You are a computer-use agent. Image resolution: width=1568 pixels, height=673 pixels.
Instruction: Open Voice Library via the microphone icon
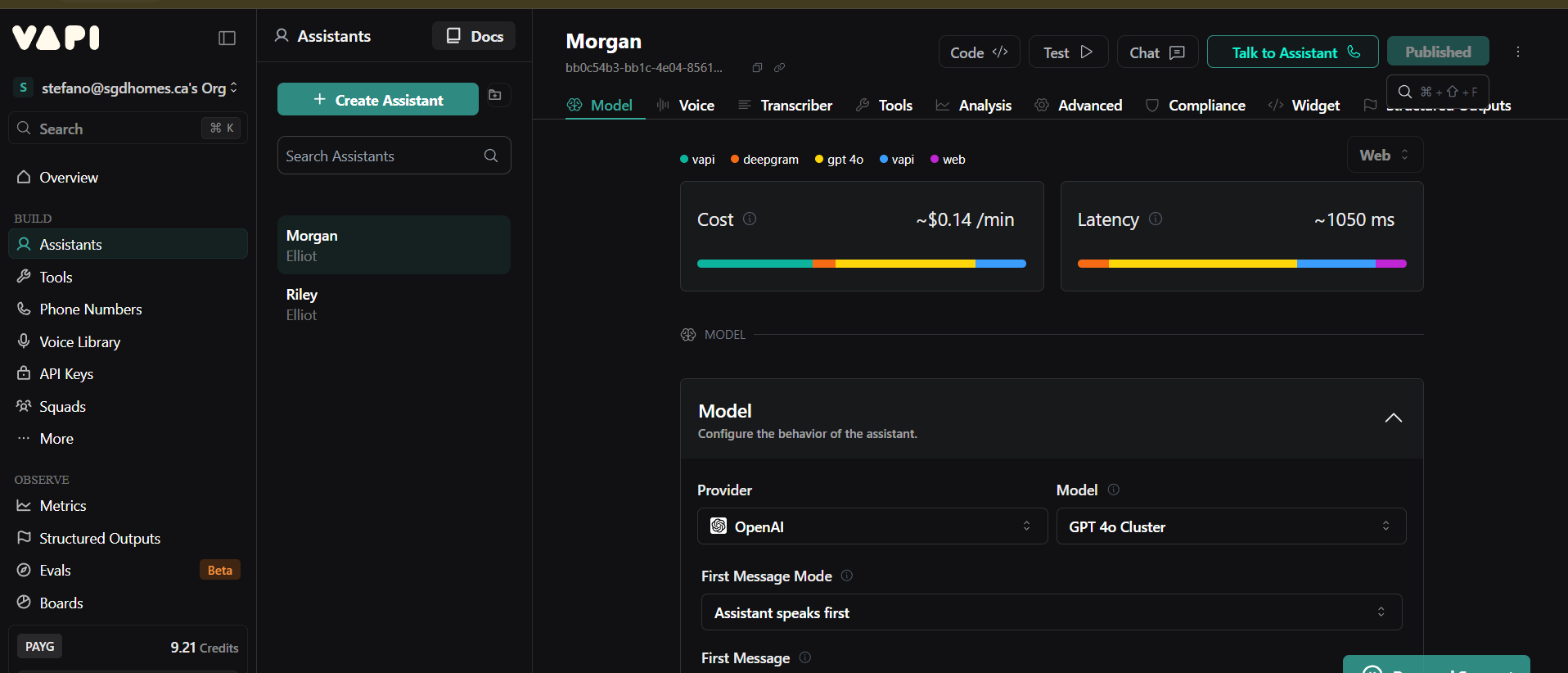(x=24, y=341)
